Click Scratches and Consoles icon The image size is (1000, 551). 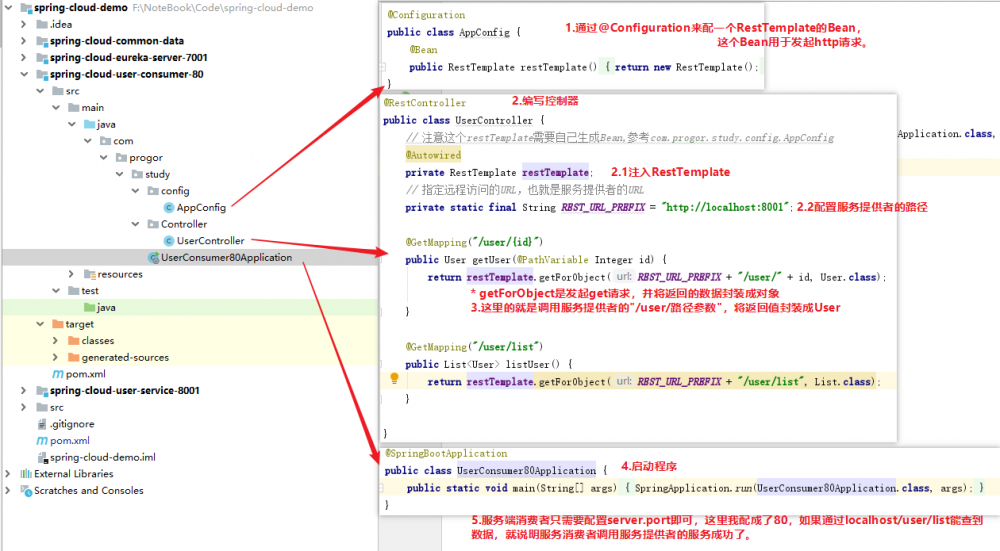(26, 490)
